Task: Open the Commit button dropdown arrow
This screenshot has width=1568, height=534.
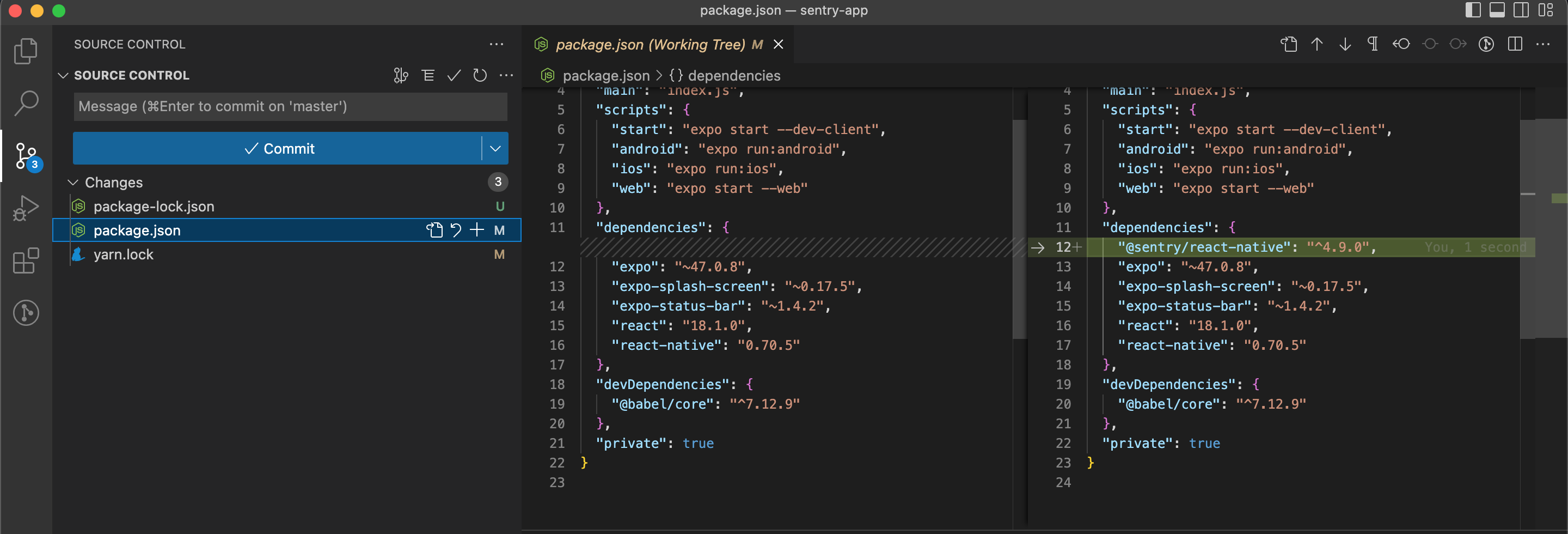Action: (x=495, y=149)
